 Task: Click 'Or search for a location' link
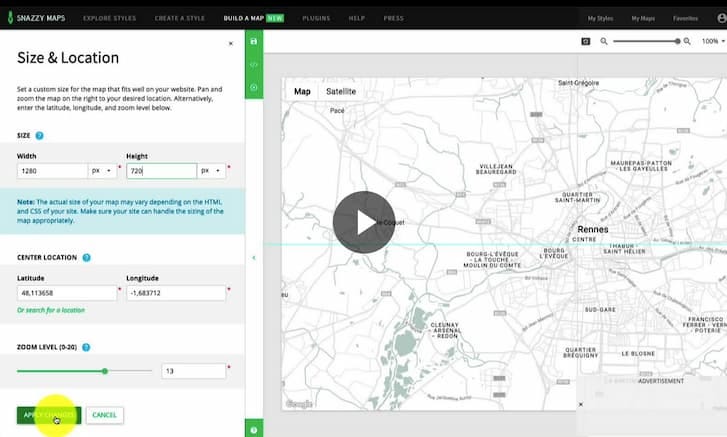(51, 310)
